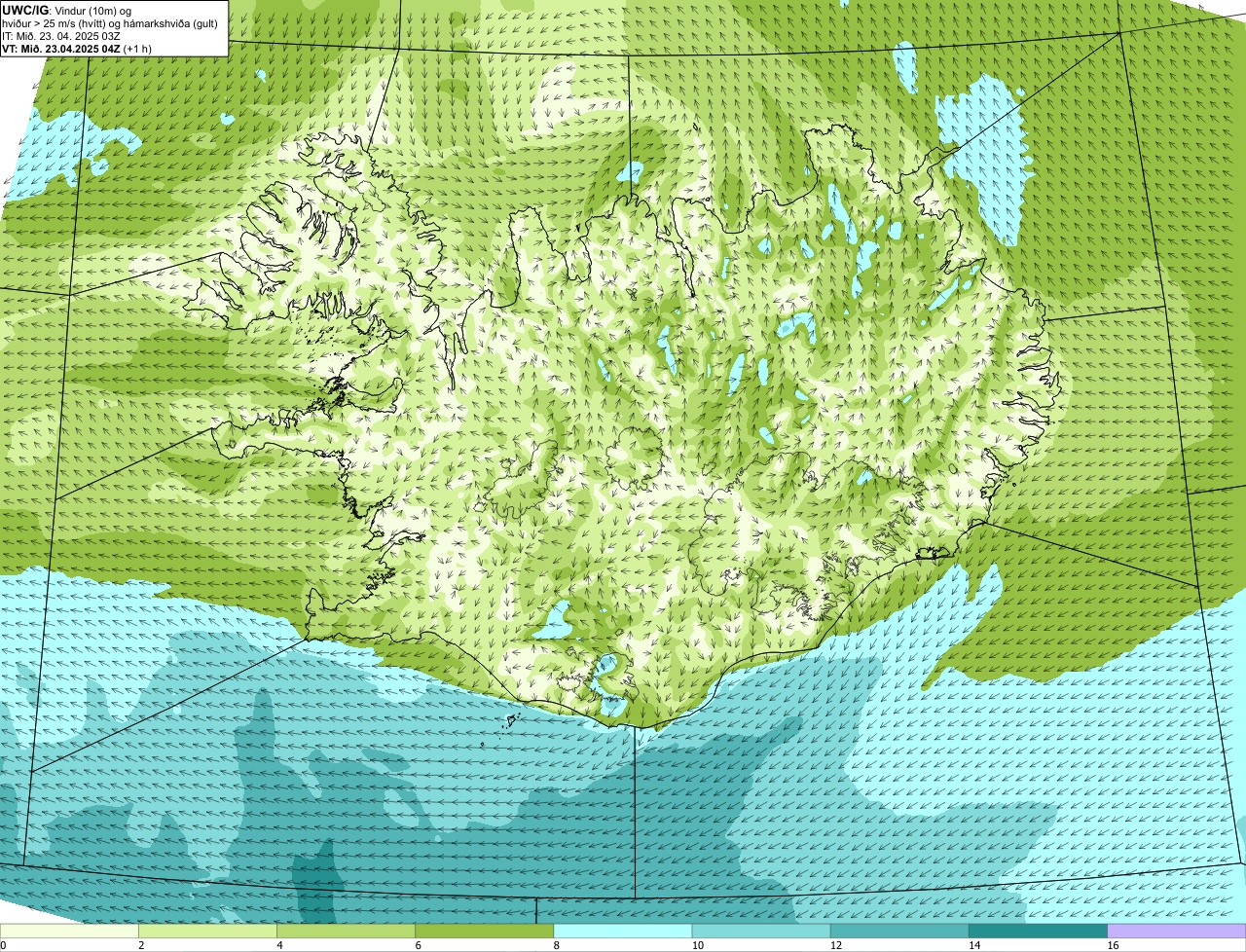Click the scale label "8"
The height and width of the screenshot is (952, 1246).
557,945
